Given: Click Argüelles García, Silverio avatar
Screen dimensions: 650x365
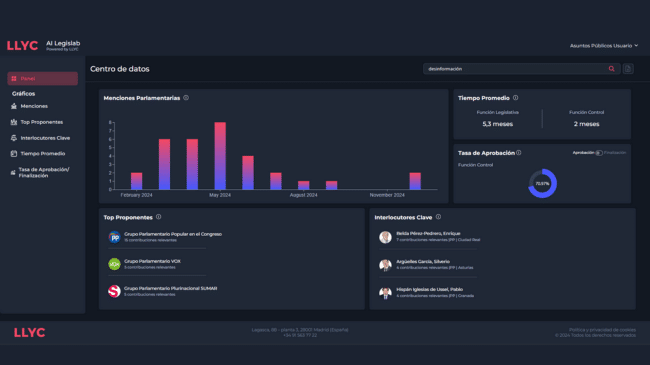Looking at the screenshot, I should [385, 265].
